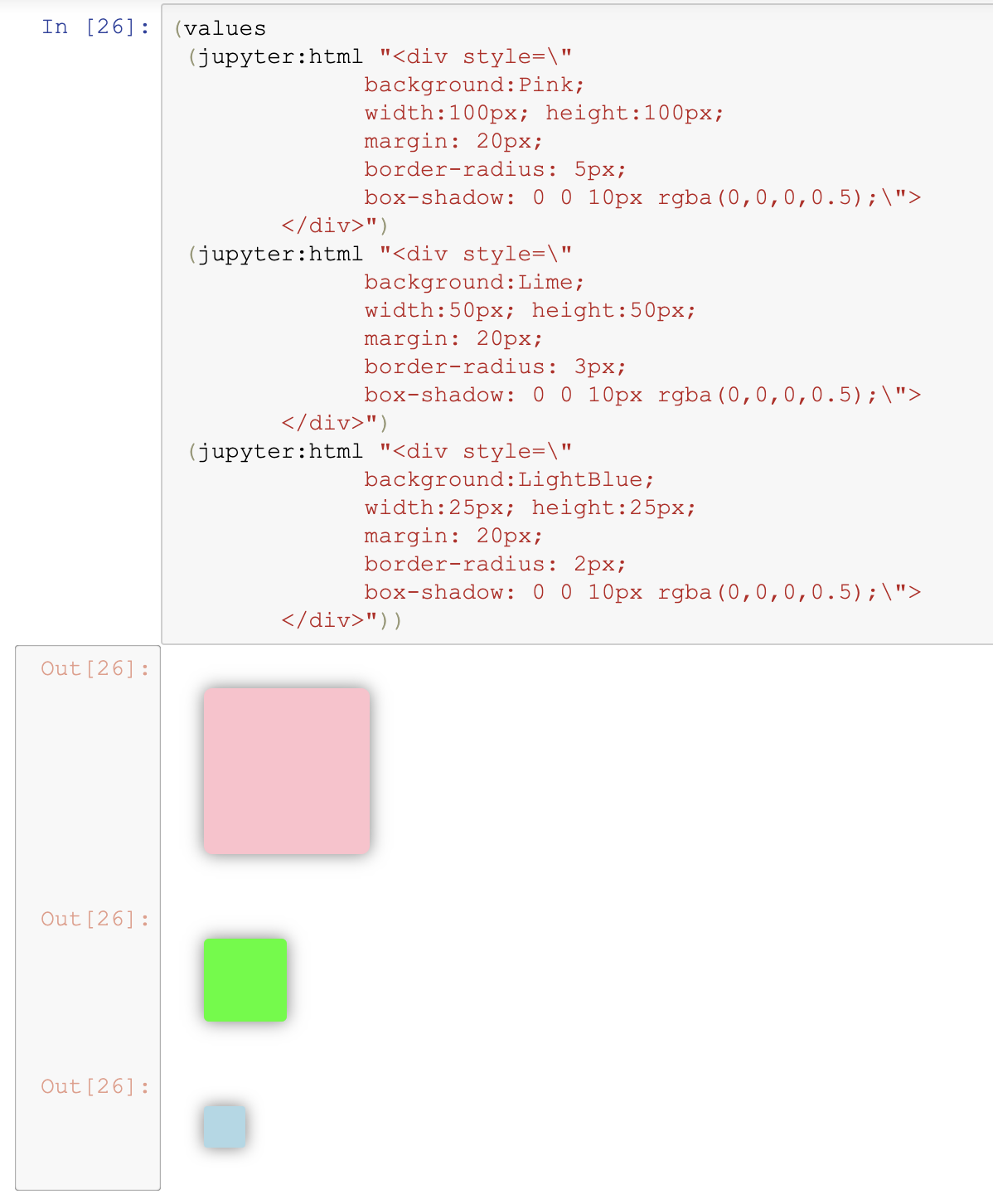Click the pink square output

(x=287, y=771)
